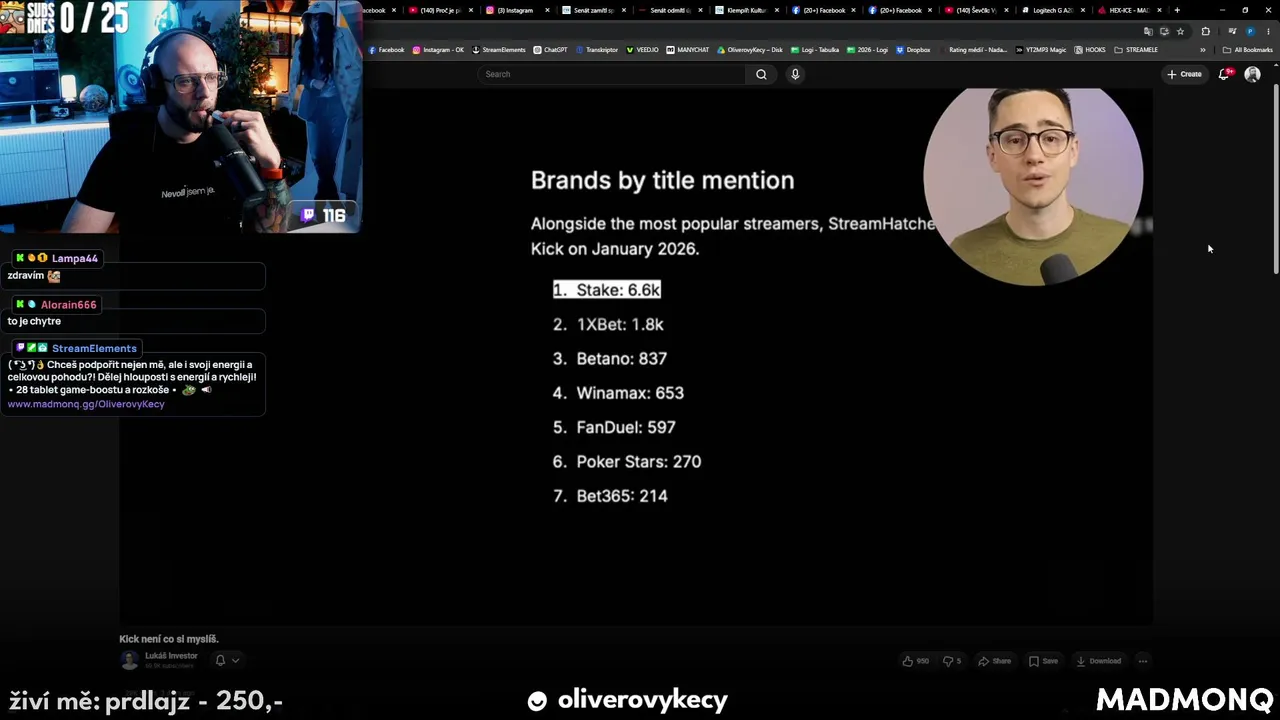This screenshot has width=1280, height=720.
Task: Open the HOOKS bookmarks folder
Action: point(1090,50)
